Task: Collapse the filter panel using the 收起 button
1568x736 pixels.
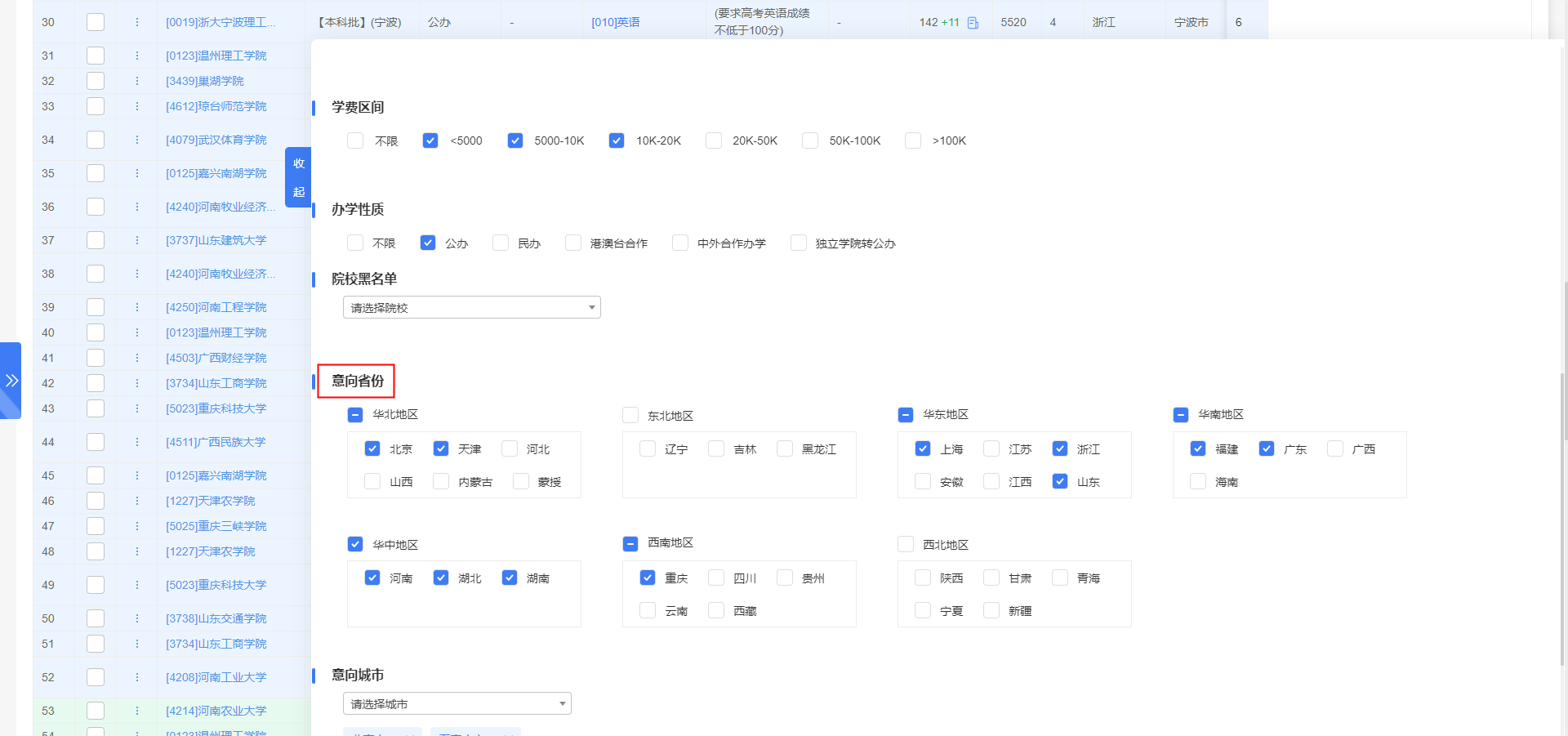Action: click(298, 177)
